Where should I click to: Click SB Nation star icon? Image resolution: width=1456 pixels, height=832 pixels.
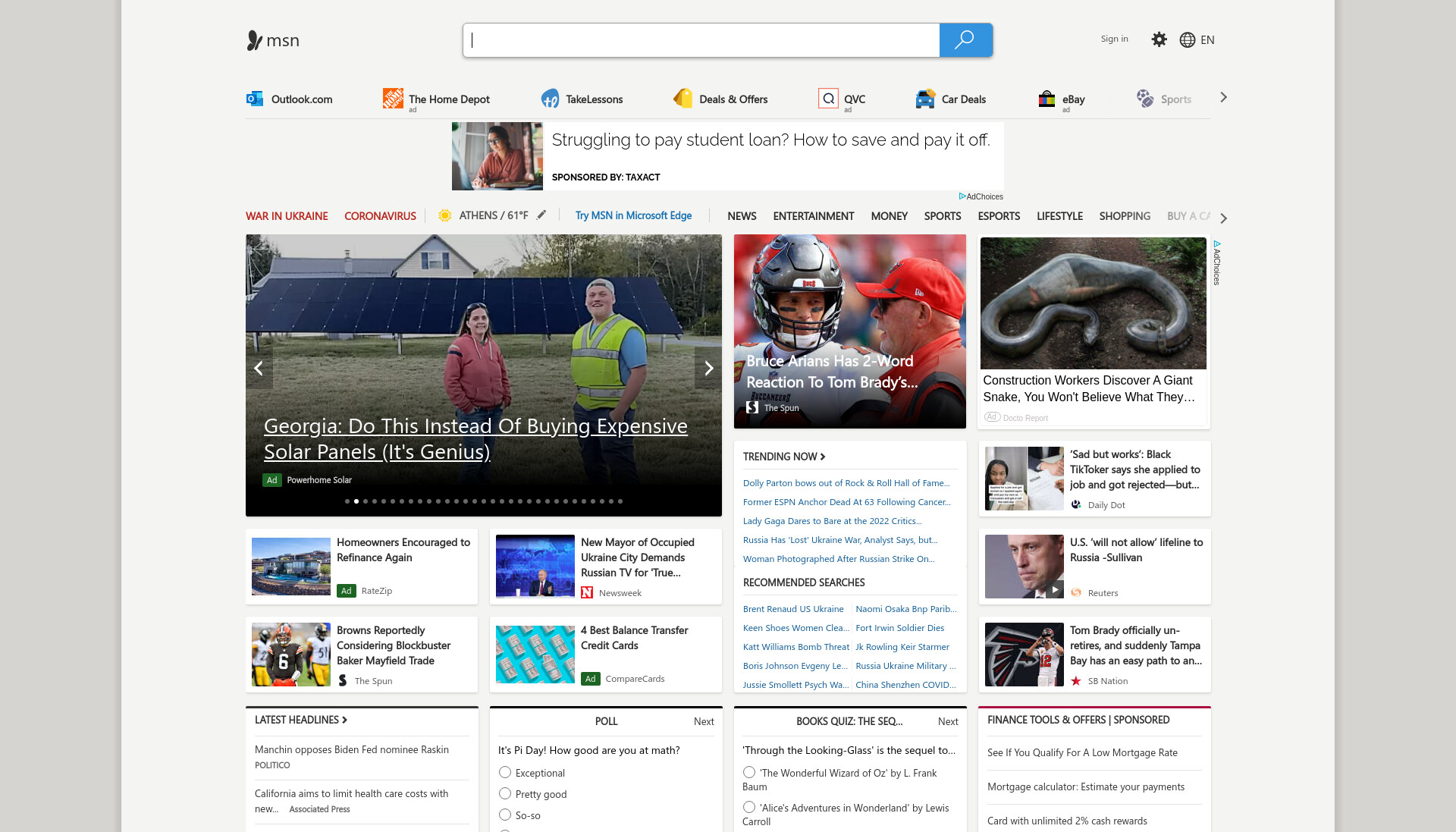pyautogui.click(x=1076, y=680)
